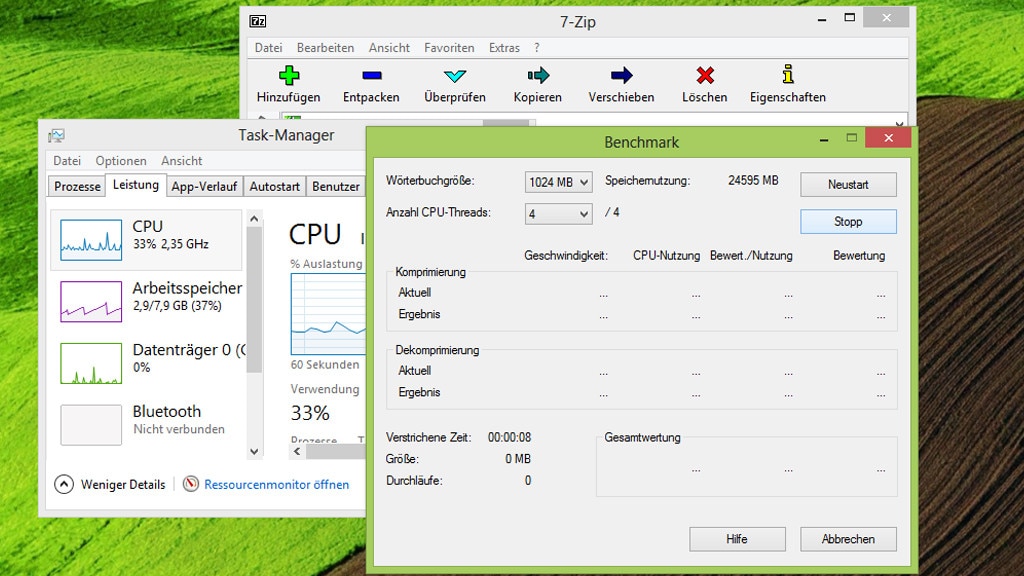Click the green plus Hinzufügen icon

pos(289,75)
